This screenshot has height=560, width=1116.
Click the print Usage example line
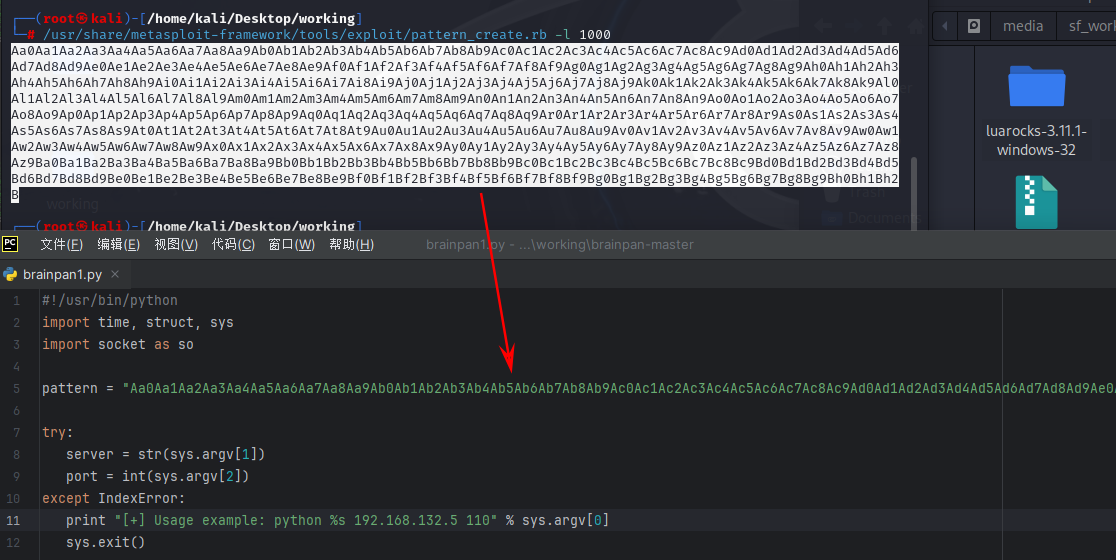point(337,520)
